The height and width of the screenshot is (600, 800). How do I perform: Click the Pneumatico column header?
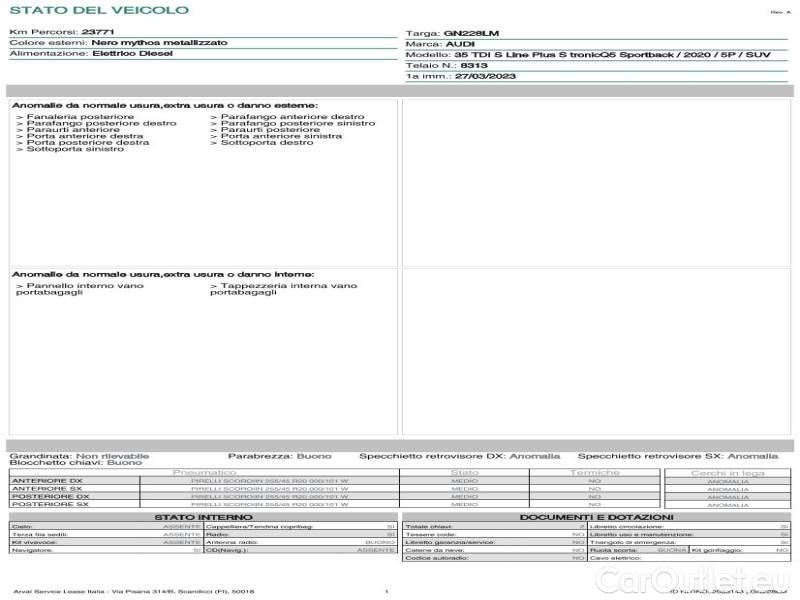point(205,472)
